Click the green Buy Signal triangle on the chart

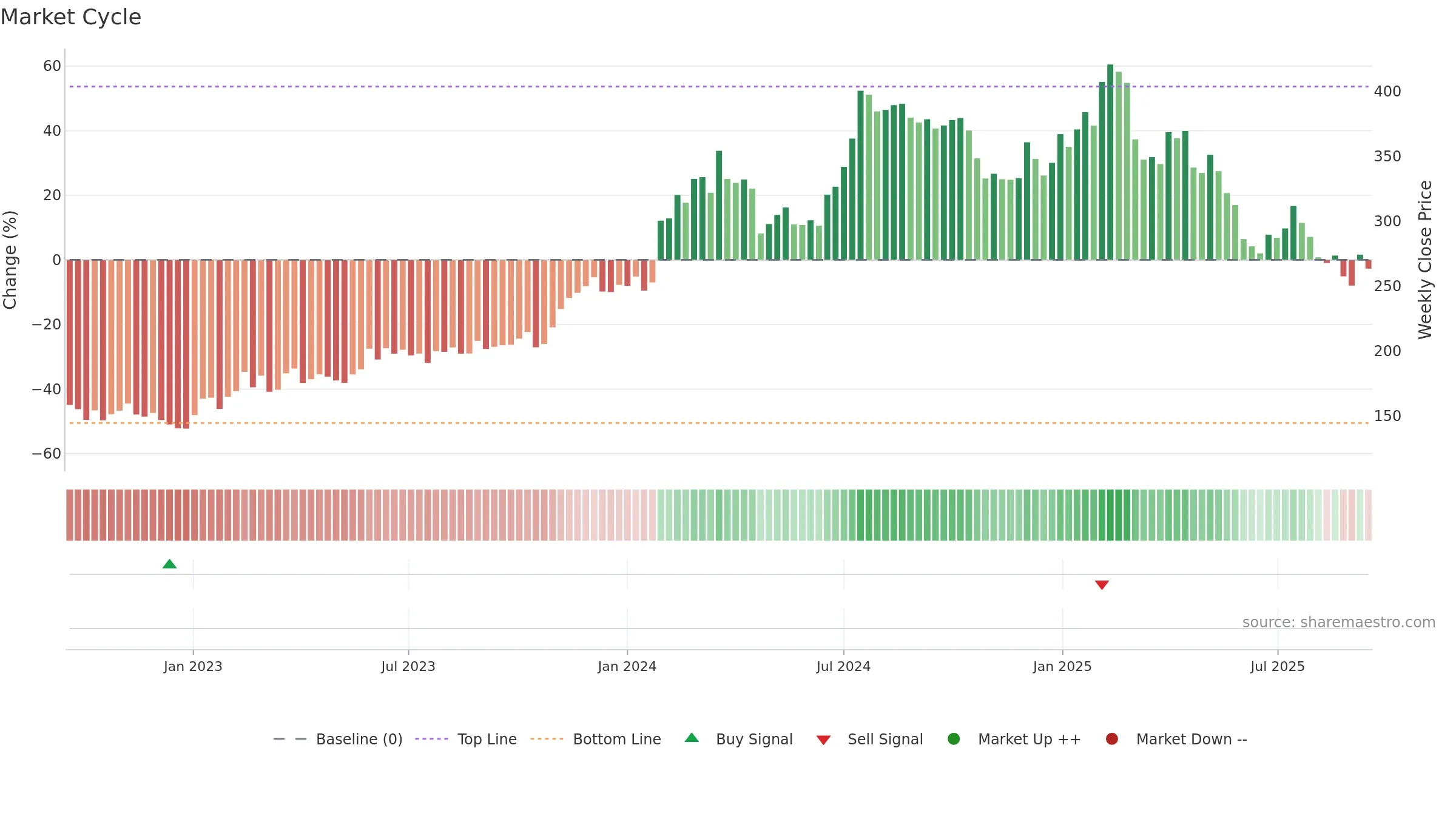point(170,564)
